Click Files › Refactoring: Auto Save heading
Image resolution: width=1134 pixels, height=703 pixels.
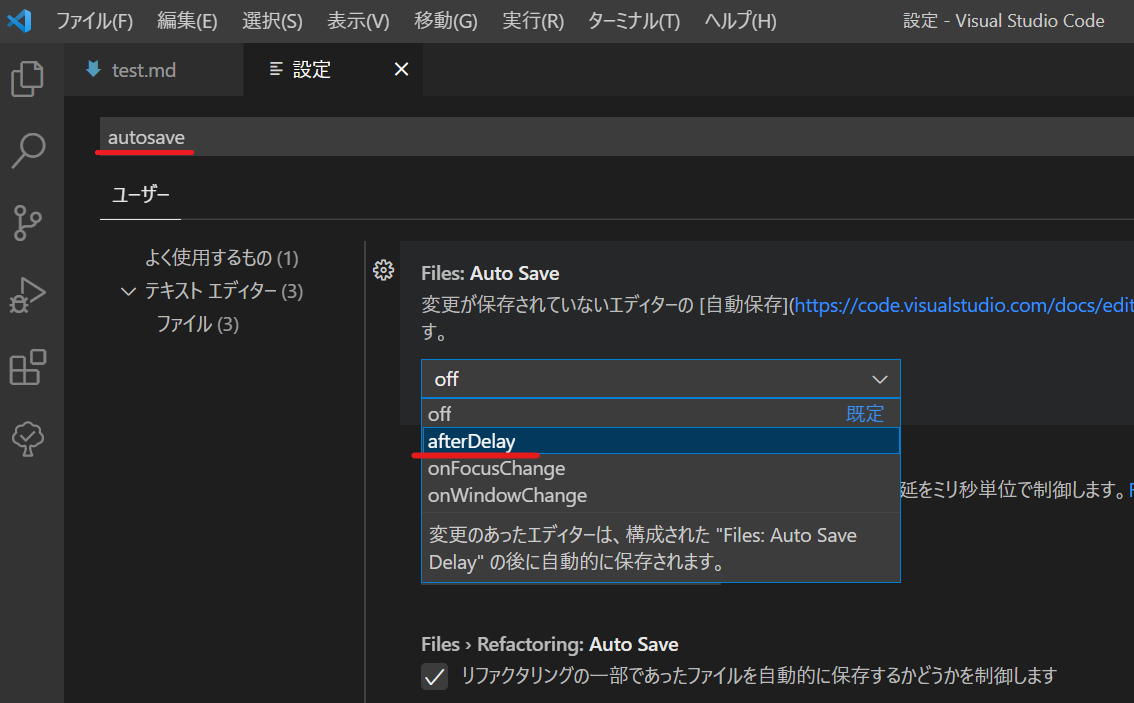(x=550, y=644)
